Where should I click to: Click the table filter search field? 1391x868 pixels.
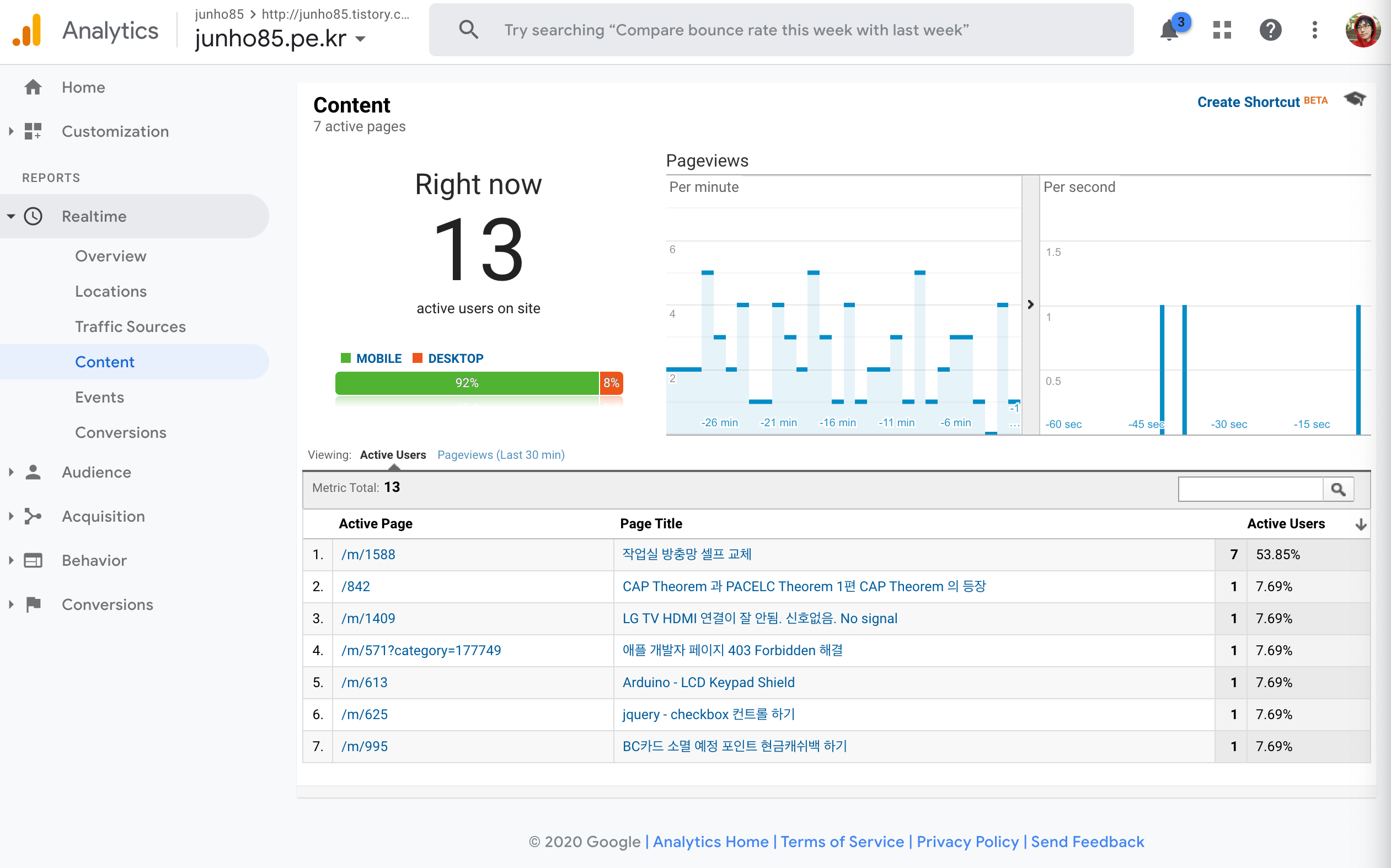[1250, 489]
